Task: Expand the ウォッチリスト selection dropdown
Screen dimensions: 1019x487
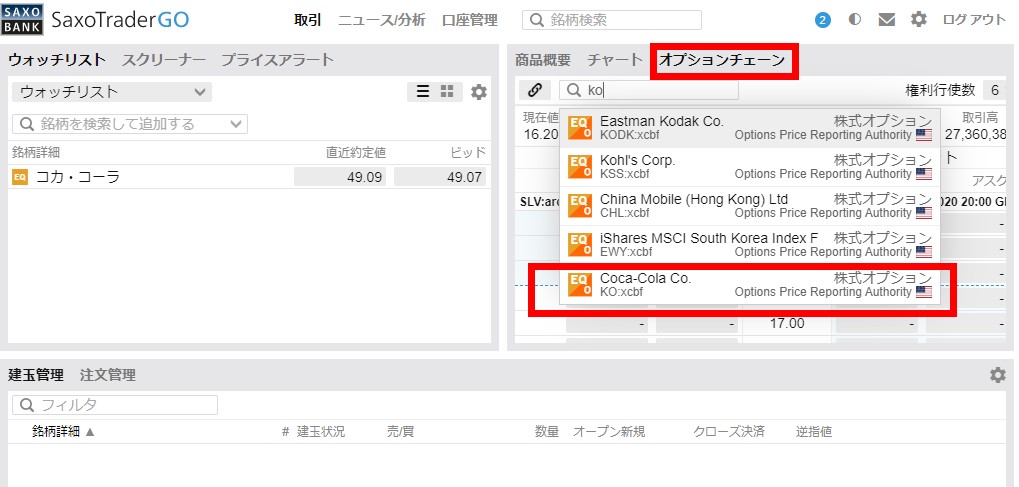Action: click(112, 92)
